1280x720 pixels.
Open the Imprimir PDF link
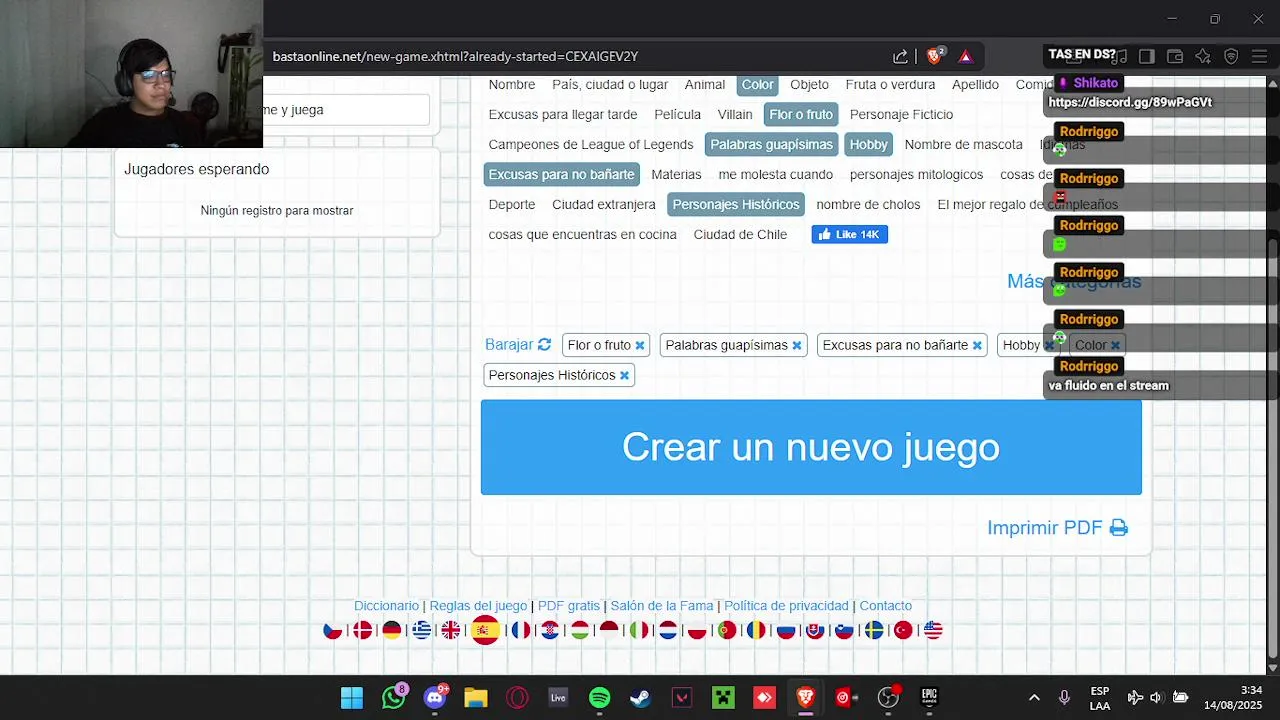point(1045,528)
